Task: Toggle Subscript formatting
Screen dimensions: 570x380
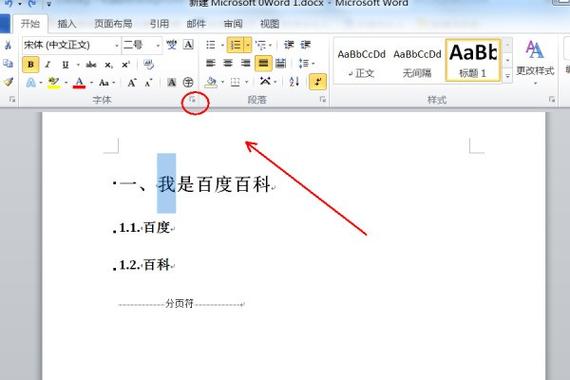Action: tap(109, 65)
